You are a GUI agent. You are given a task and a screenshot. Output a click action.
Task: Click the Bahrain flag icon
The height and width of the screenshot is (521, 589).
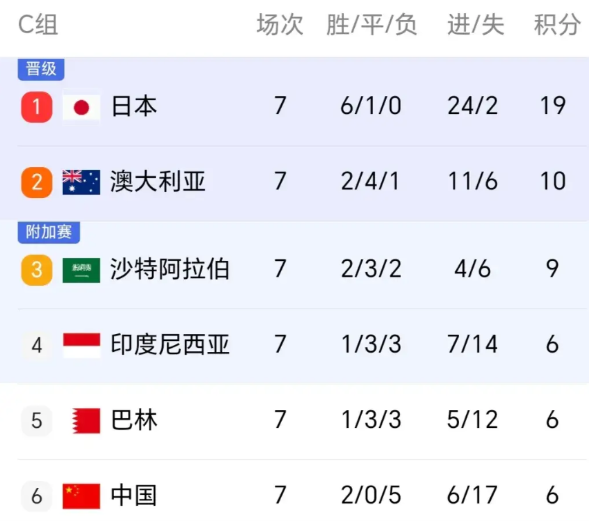click(86, 421)
